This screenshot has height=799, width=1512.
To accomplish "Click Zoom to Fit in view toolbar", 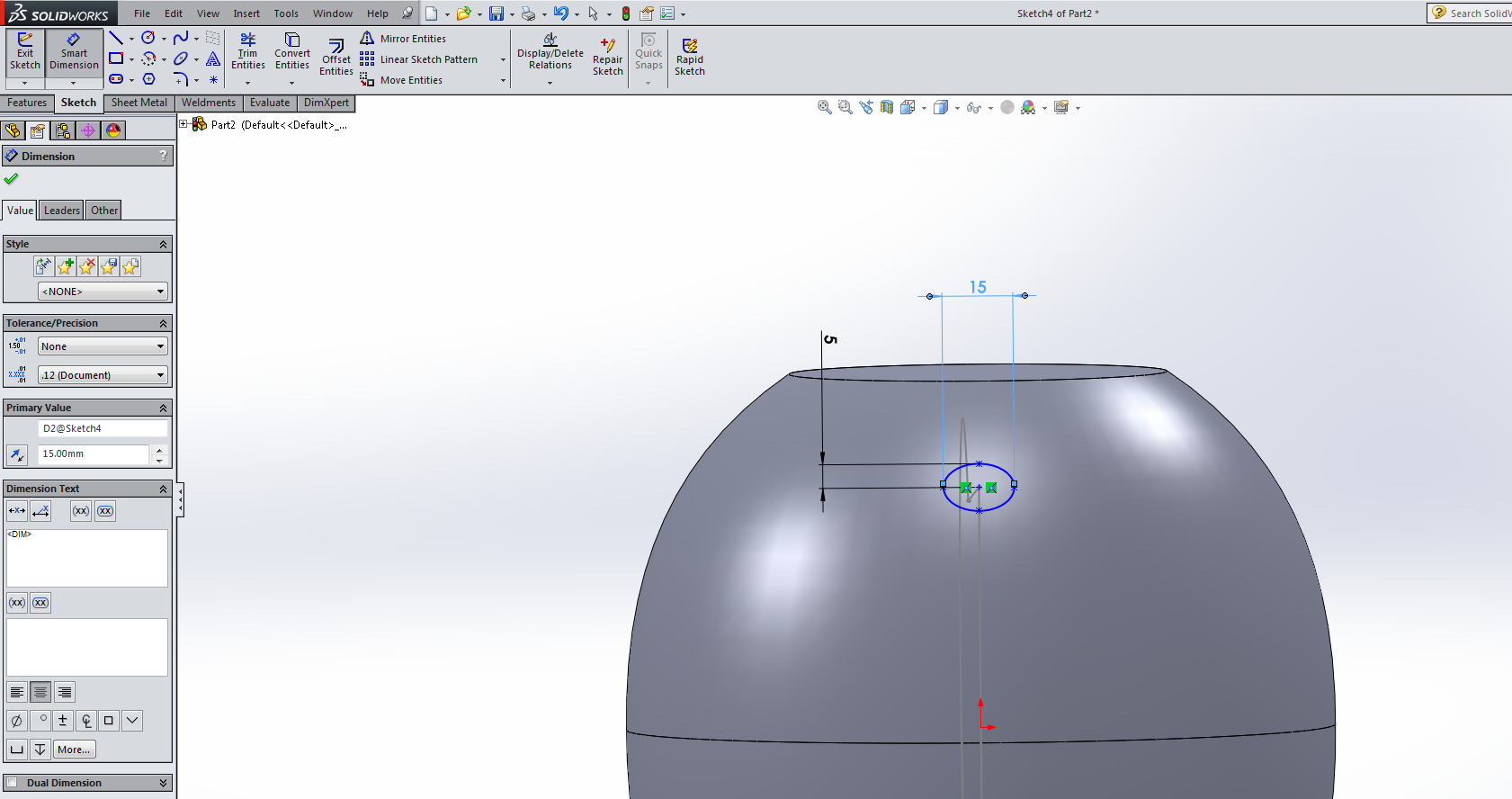I will coord(824,107).
